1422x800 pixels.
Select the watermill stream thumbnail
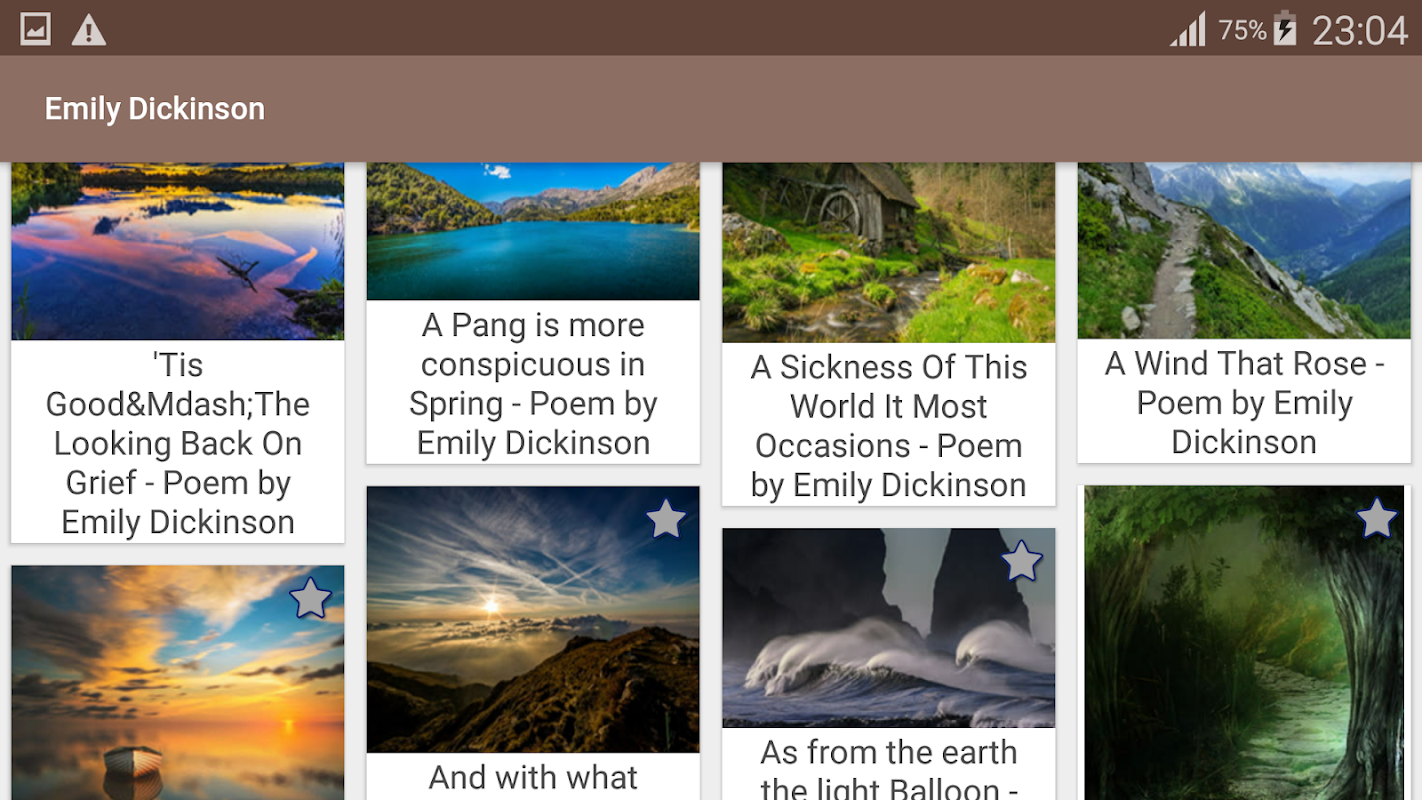click(x=889, y=252)
